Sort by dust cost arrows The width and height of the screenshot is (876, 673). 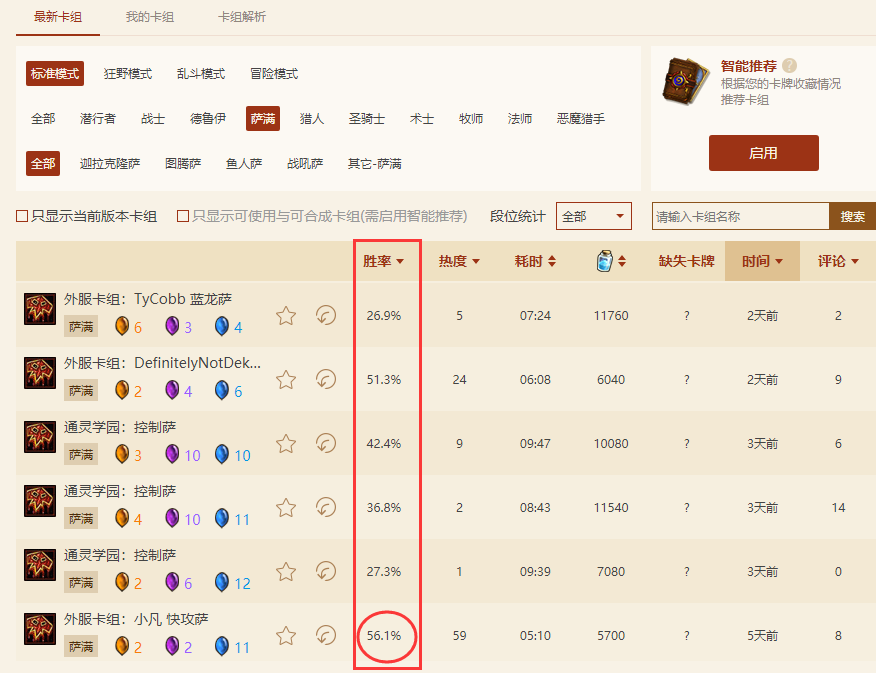622,261
